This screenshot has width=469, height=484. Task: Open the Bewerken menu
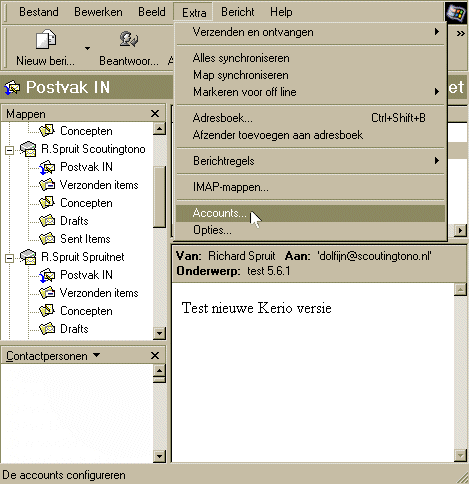pos(98,12)
